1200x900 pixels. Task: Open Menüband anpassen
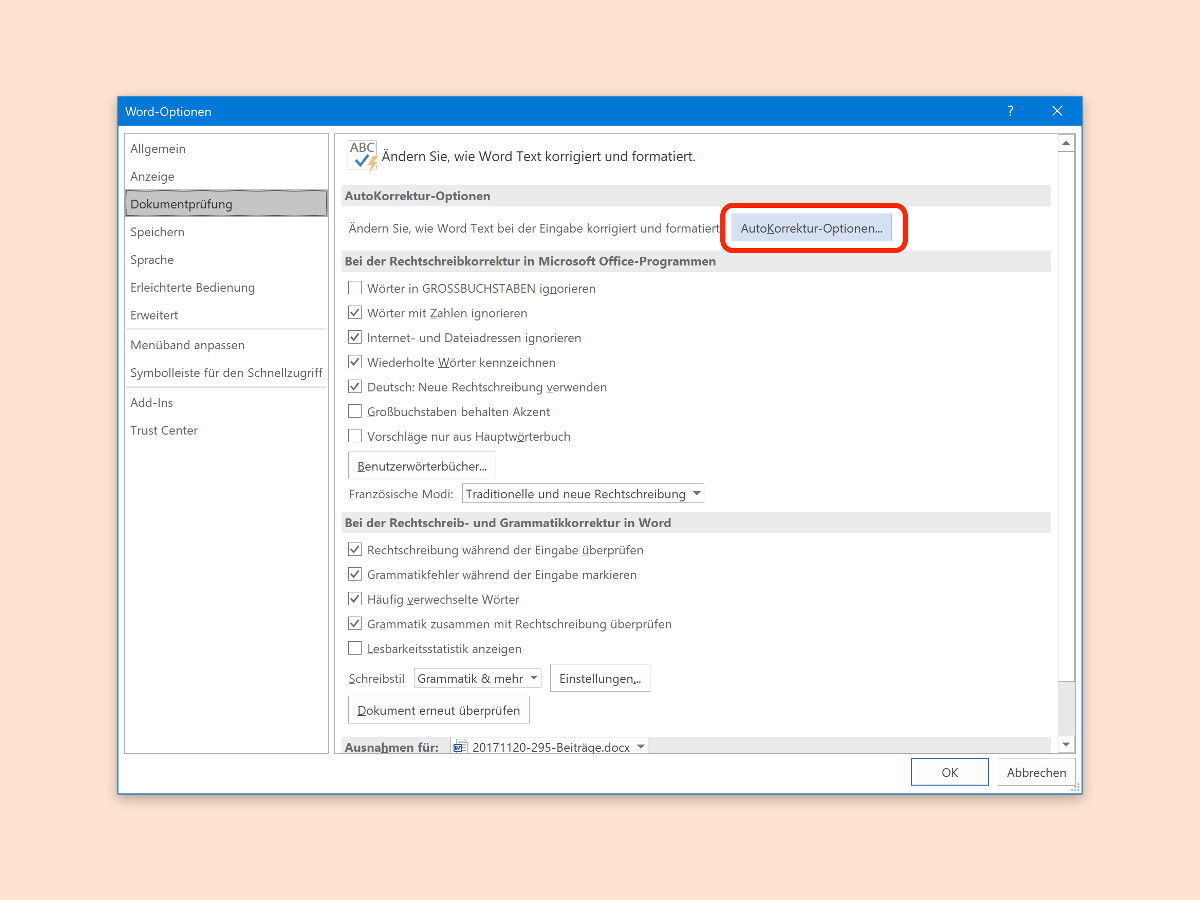[226, 345]
